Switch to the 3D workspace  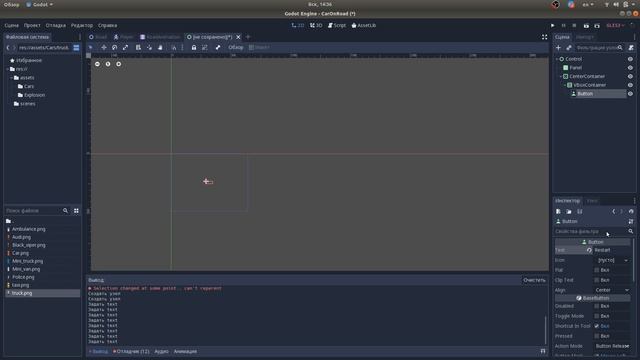[316, 25]
